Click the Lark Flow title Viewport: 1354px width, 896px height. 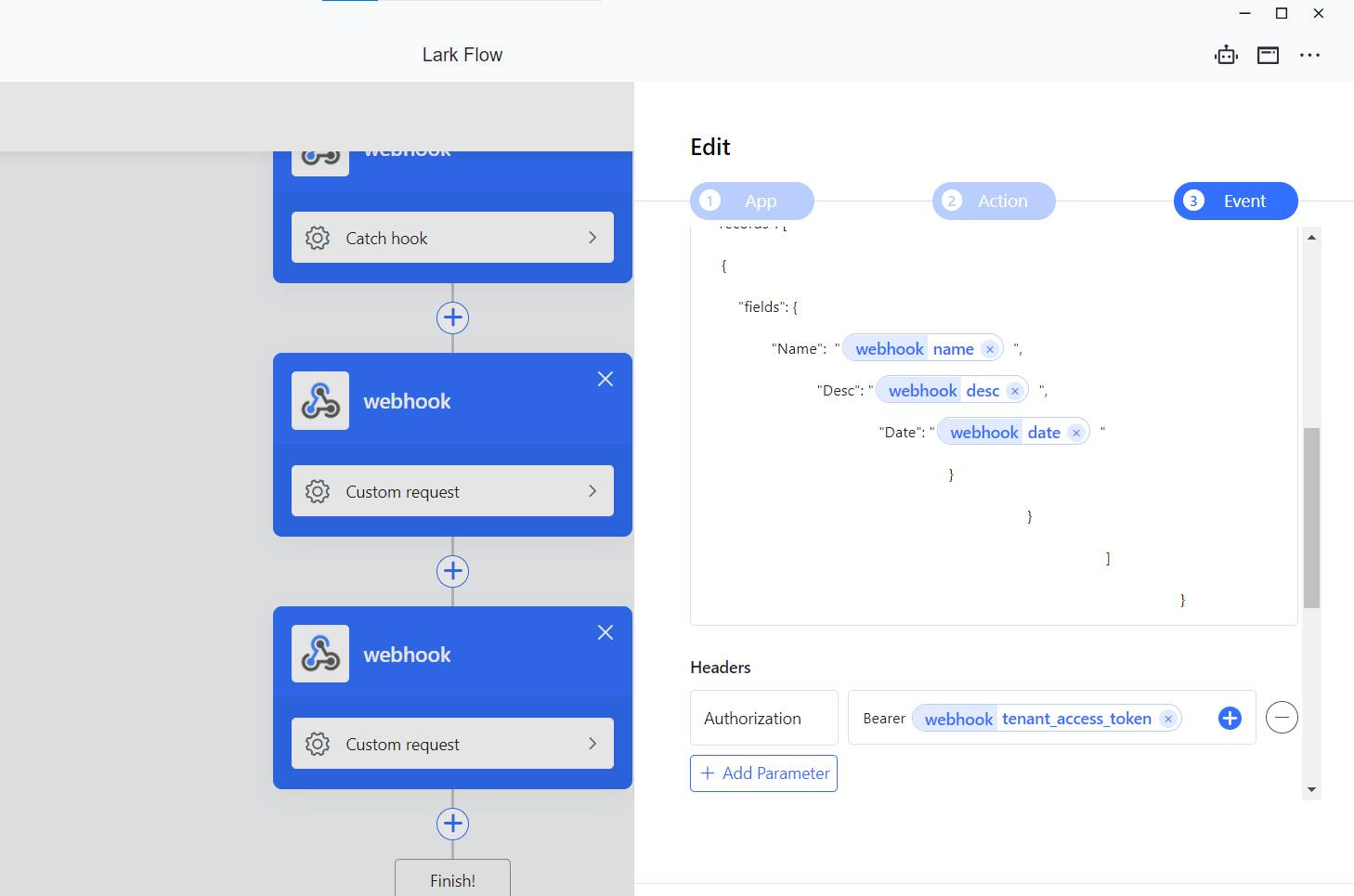point(462,55)
